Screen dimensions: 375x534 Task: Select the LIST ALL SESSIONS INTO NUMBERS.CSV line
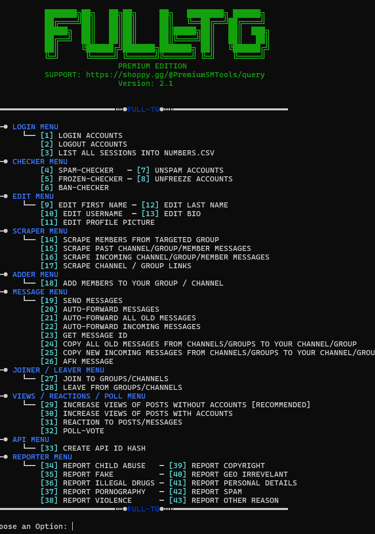coord(127,153)
